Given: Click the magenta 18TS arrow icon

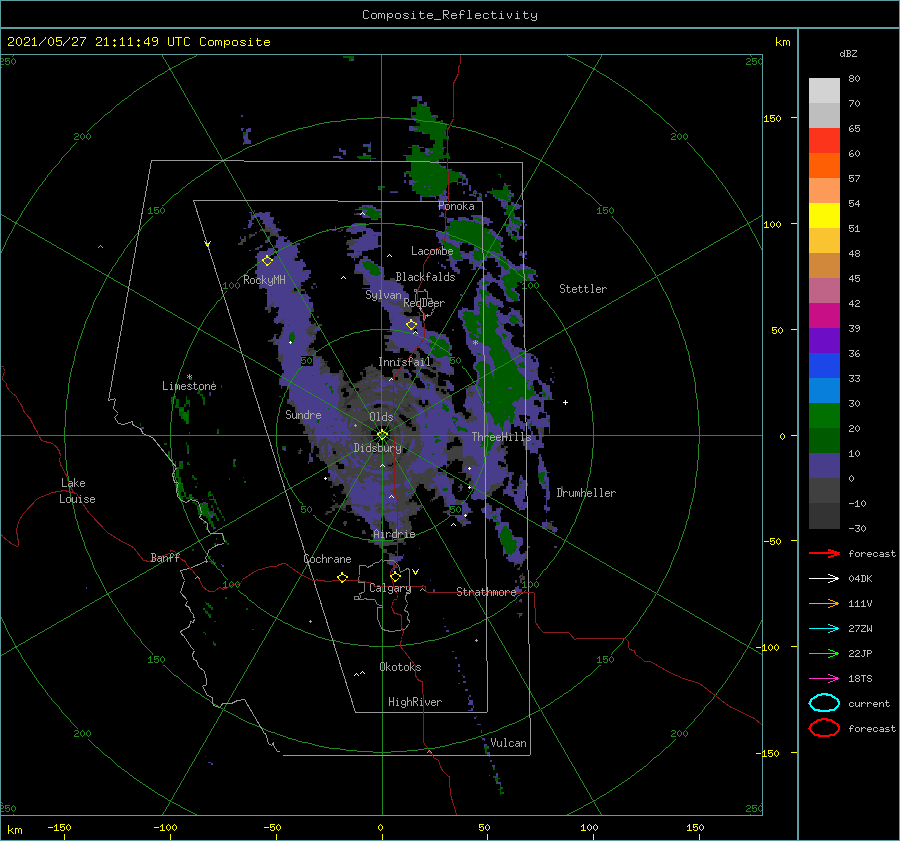Looking at the screenshot, I should click(824, 679).
